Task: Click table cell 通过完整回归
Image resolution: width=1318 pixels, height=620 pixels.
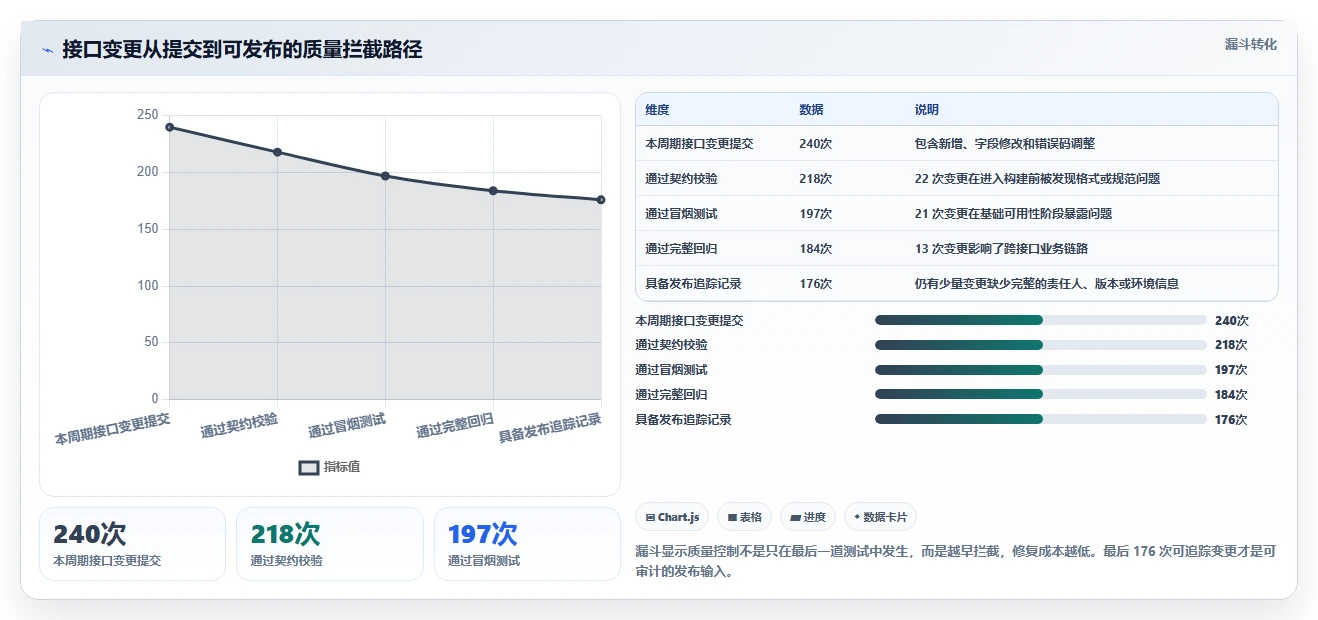Action: [x=682, y=249]
